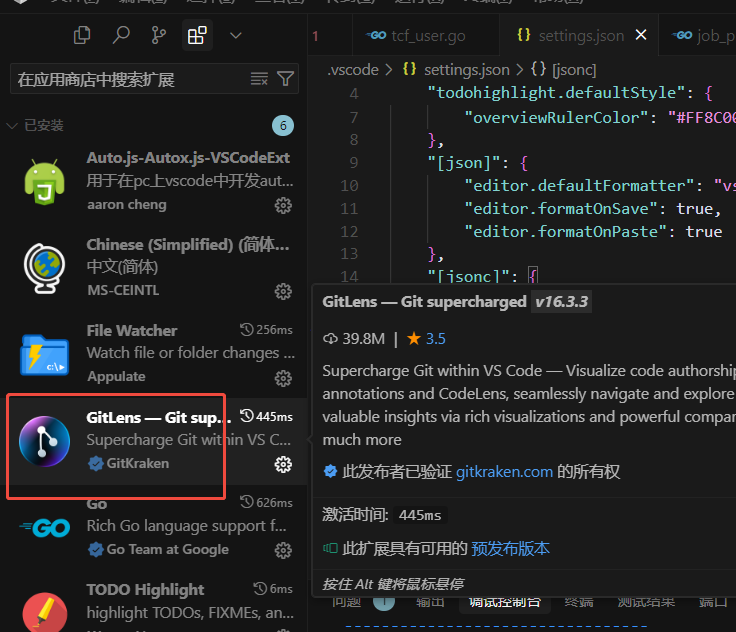Open gitkraken.com link in hover

pos(505,471)
